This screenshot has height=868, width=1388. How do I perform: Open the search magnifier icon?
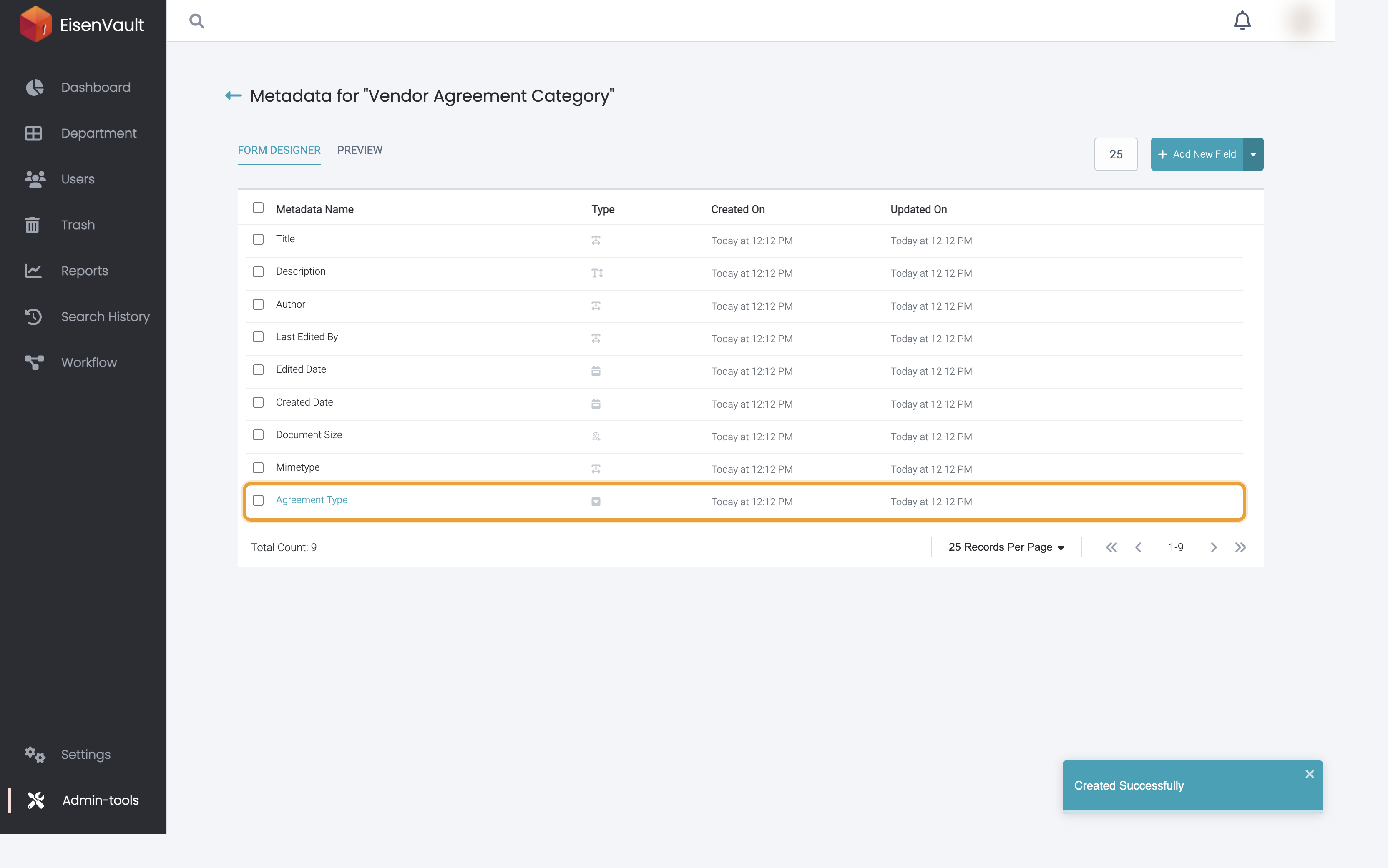coord(197,21)
